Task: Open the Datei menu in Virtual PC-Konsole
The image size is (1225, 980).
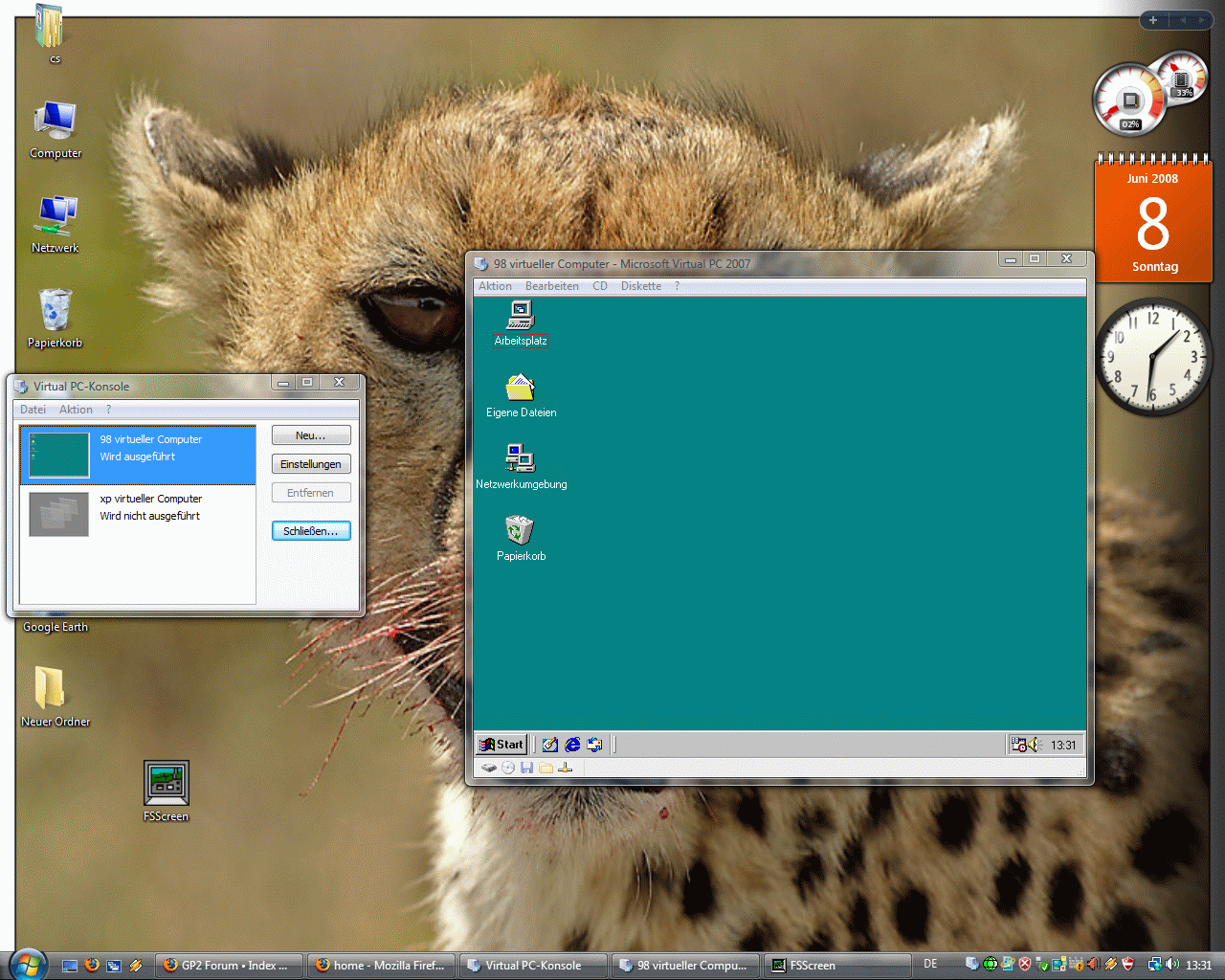Action: tap(33, 410)
